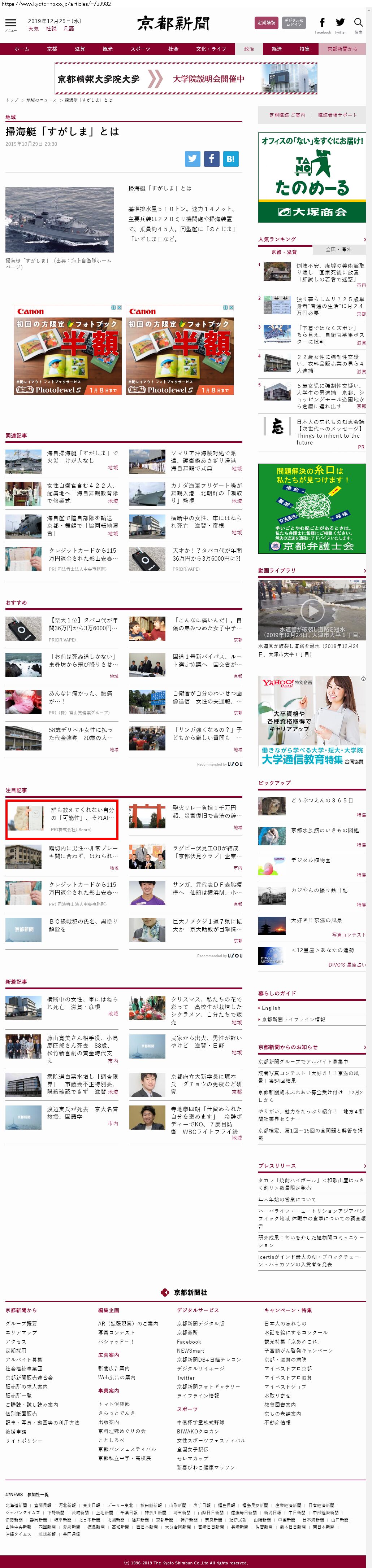Share article via Facebook square button
Image resolution: width=372 pixels, height=1568 pixels.
point(211,159)
